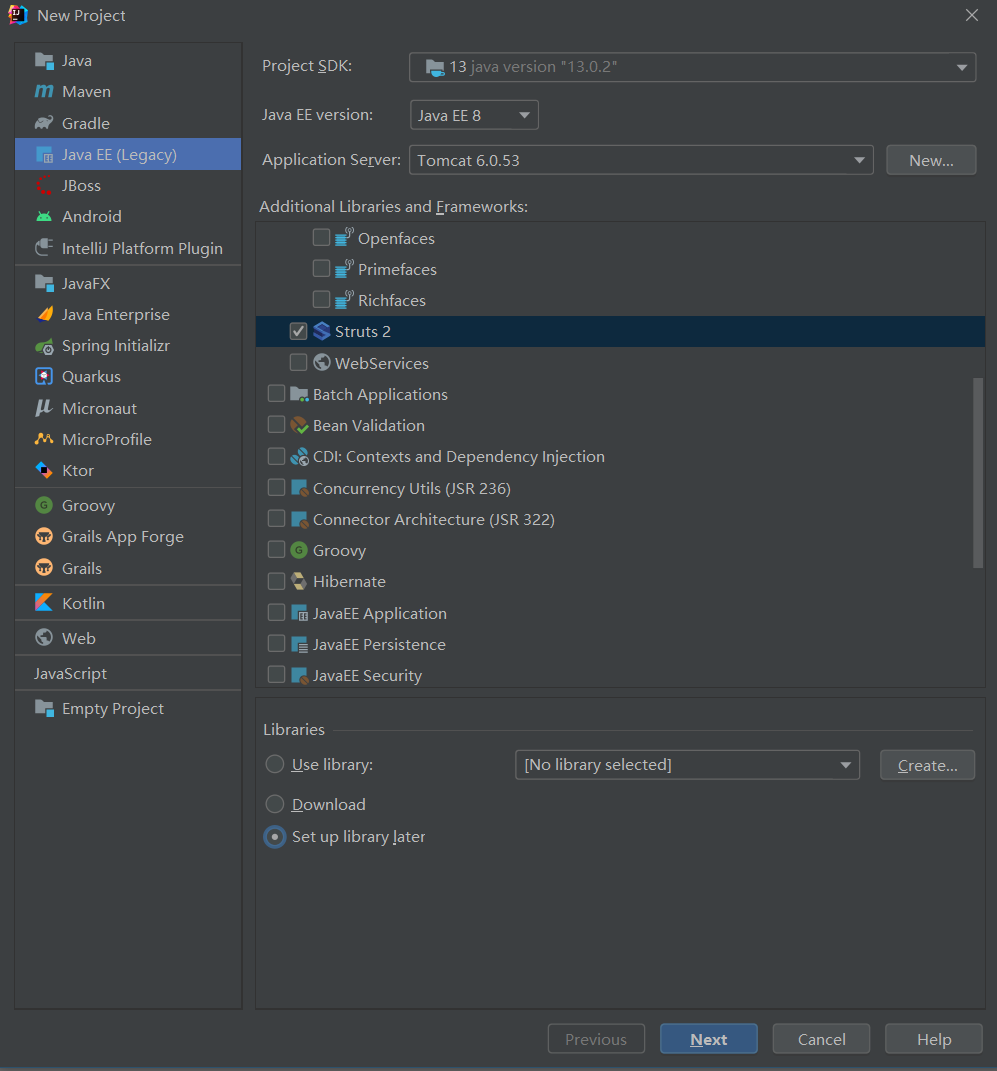997x1071 pixels.
Task: Click the Micronaut mu icon
Action: pyautogui.click(x=44, y=408)
